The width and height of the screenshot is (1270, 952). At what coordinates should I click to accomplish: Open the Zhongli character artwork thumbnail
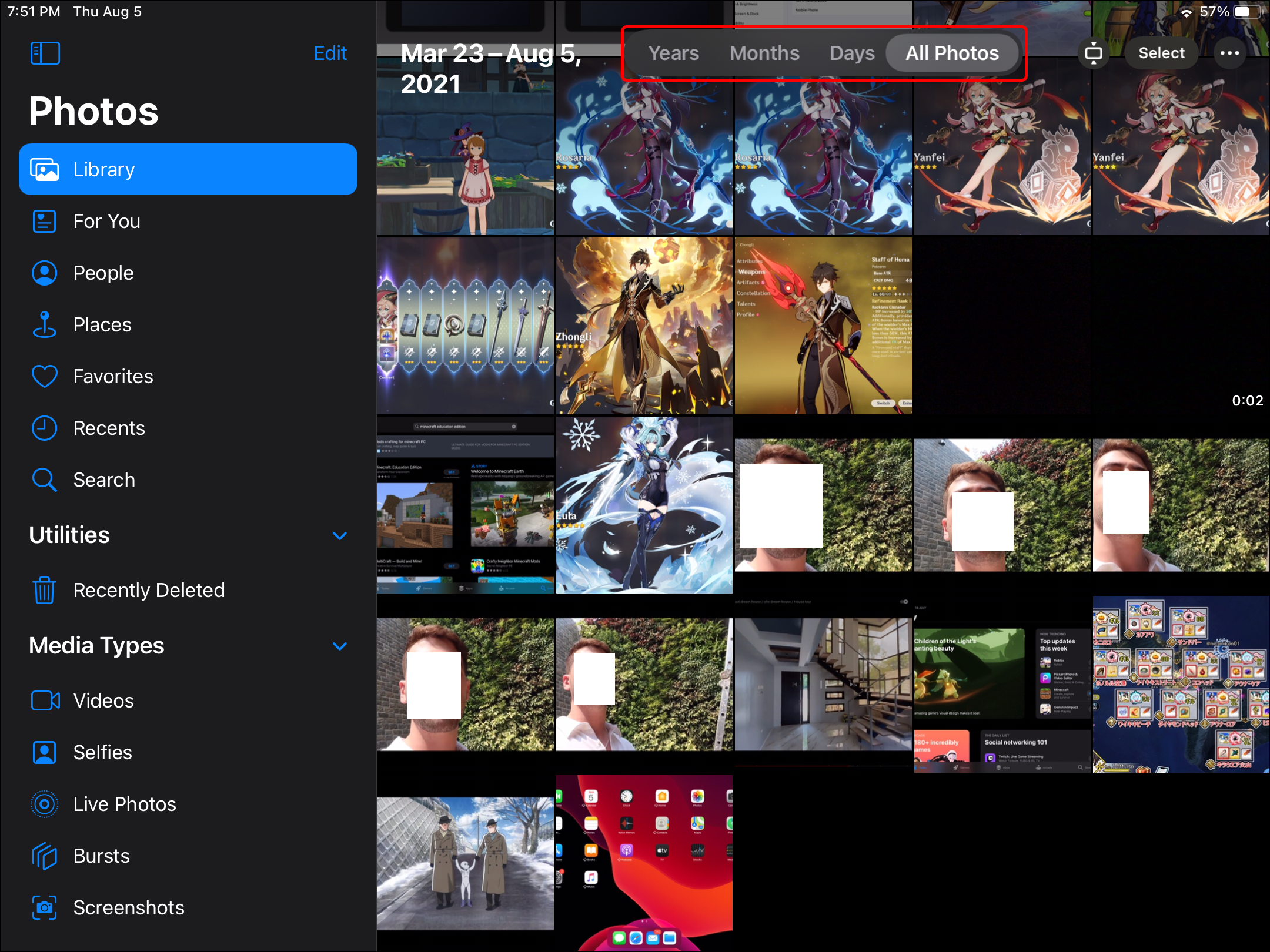click(x=644, y=326)
